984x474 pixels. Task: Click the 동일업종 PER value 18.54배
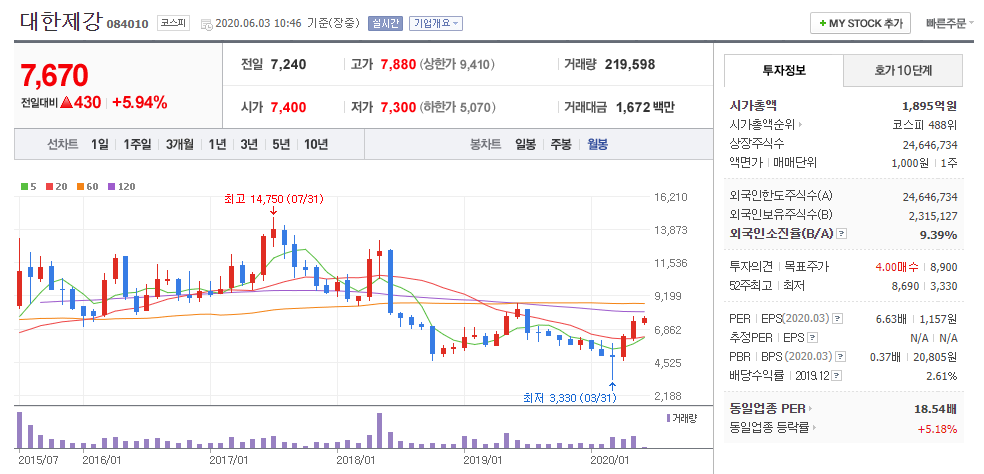coord(936,409)
